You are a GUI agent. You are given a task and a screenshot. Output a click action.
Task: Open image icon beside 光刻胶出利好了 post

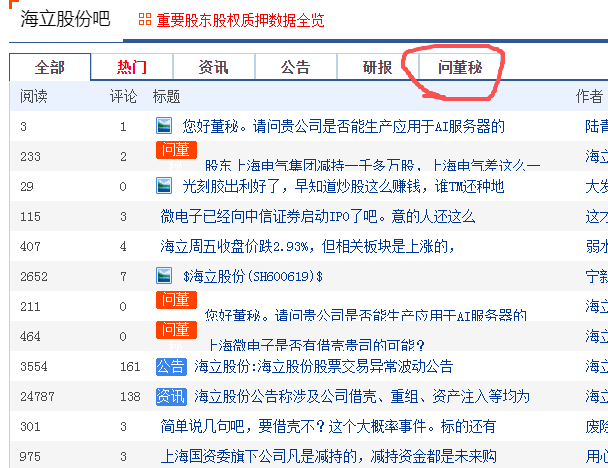click(x=164, y=186)
